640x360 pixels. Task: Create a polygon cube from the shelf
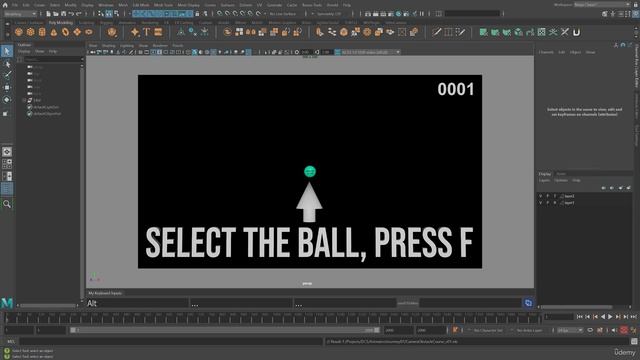click(x=31, y=32)
